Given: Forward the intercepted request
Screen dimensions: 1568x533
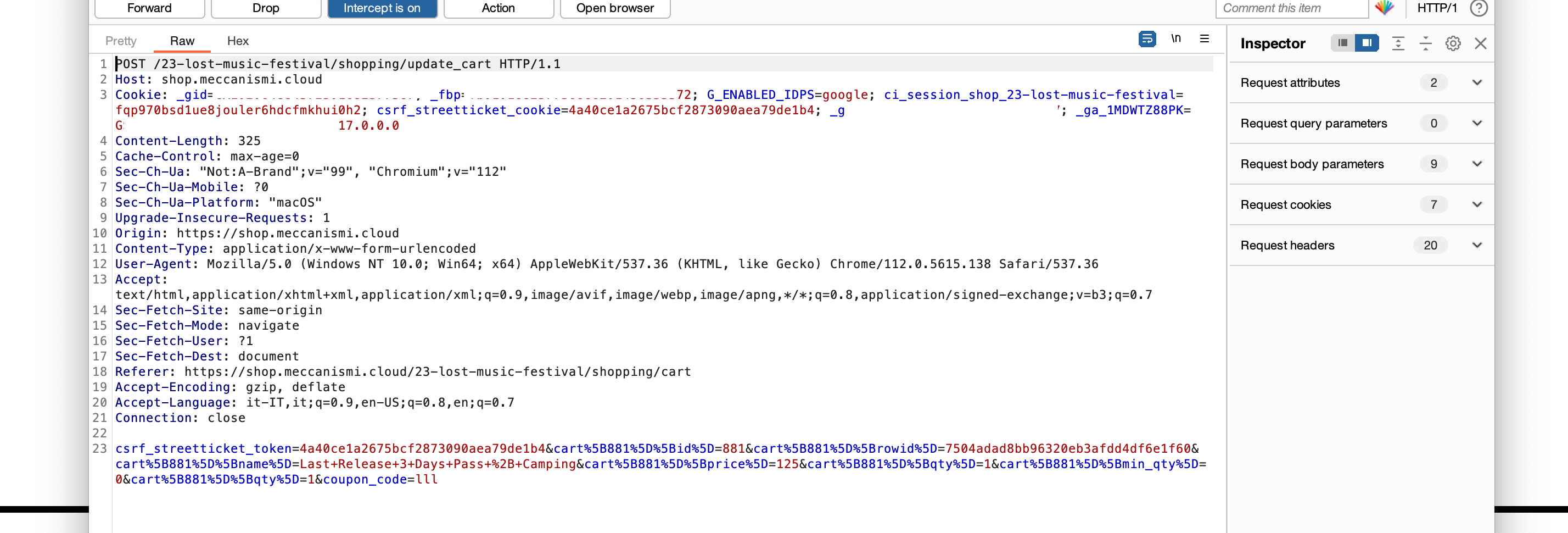Looking at the screenshot, I should [149, 9].
